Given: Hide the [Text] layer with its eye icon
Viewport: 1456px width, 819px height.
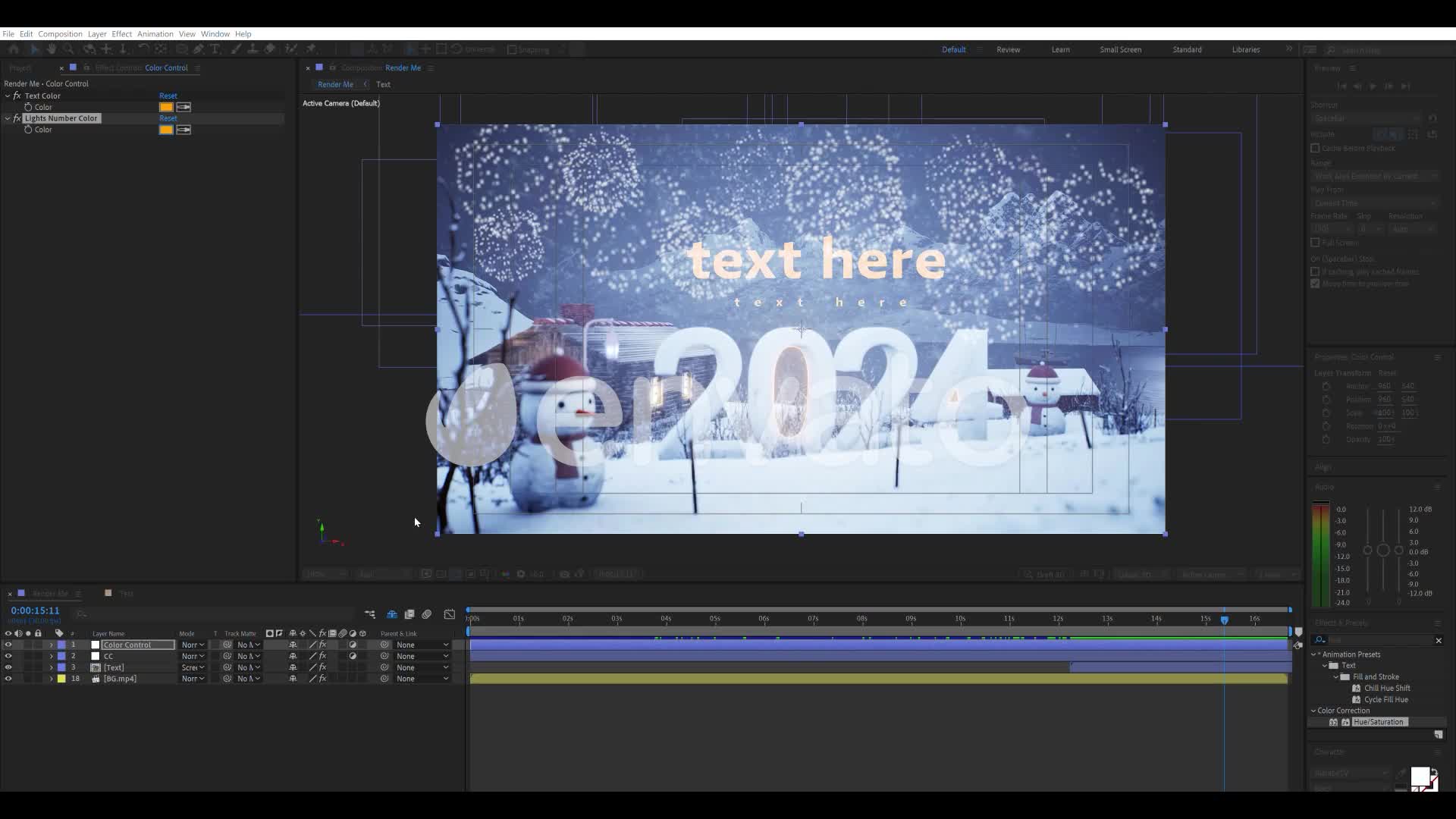Looking at the screenshot, I should [x=8, y=667].
